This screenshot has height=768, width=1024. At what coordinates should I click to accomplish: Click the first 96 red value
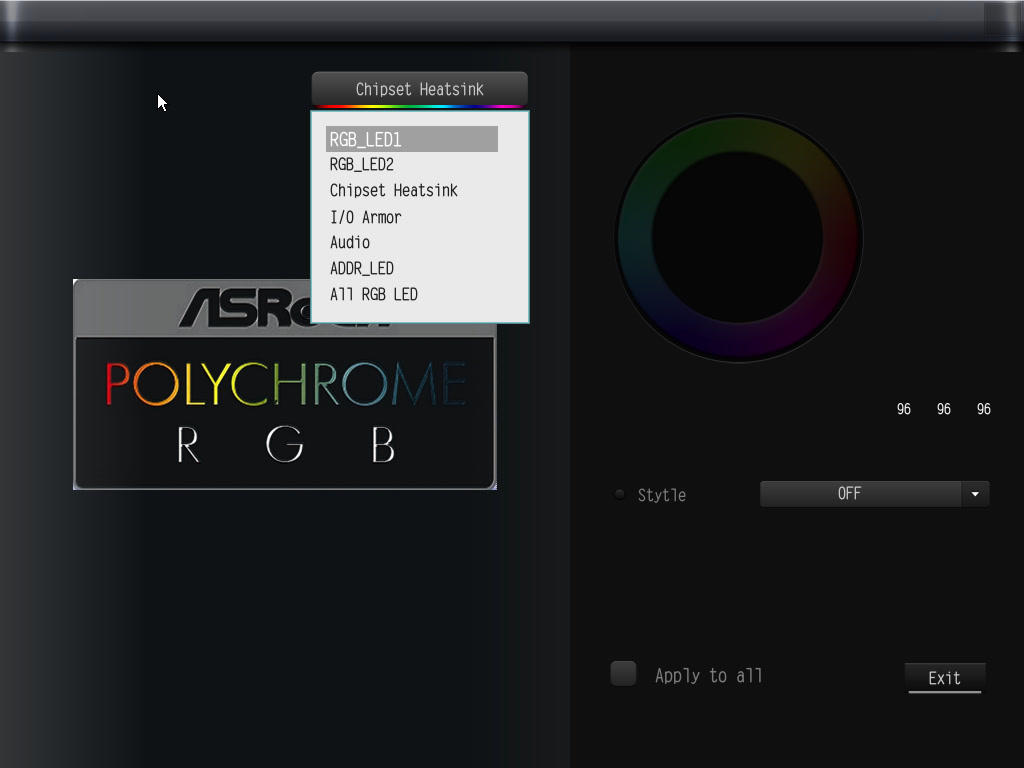(903, 409)
